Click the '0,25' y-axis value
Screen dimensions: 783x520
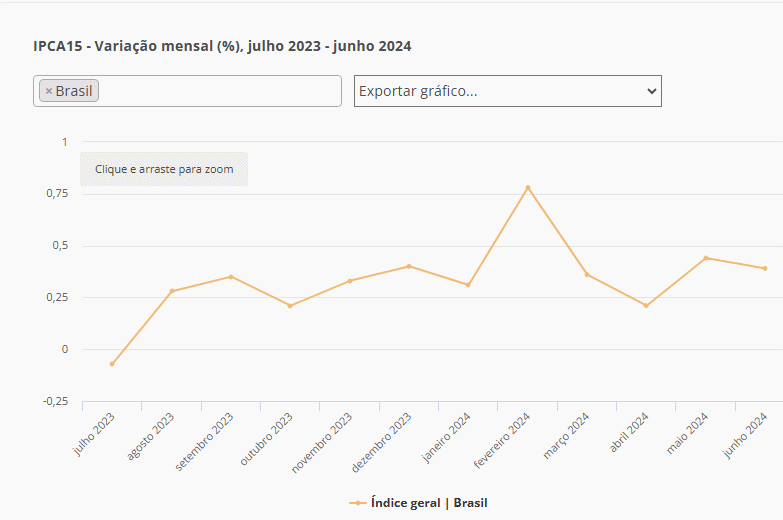pyautogui.click(x=57, y=297)
